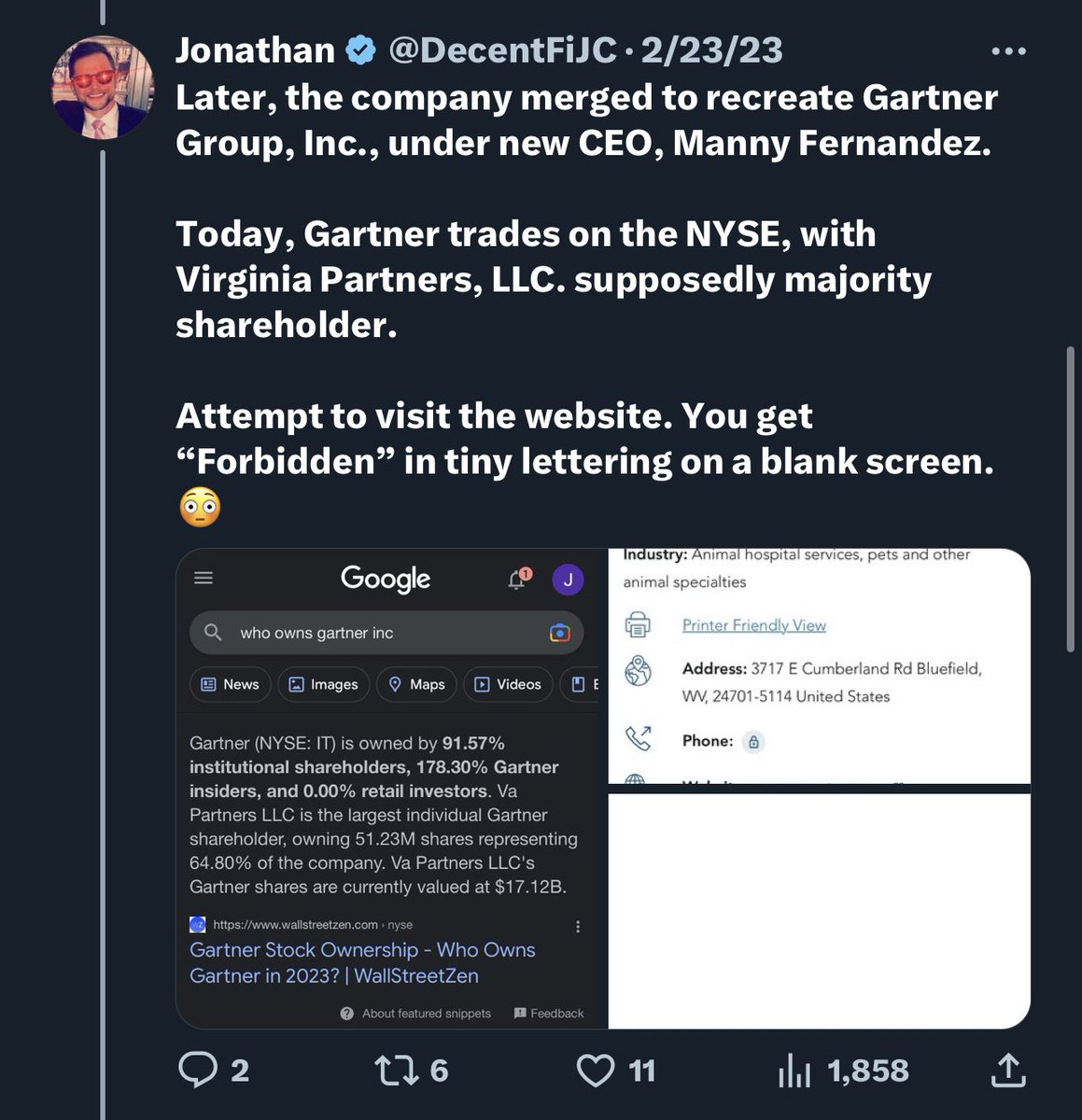This screenshot has width=1082, height=1120.
Task: Click the Feedback link under snippet
Action: pyautogui.click(x=549, y=1014)
